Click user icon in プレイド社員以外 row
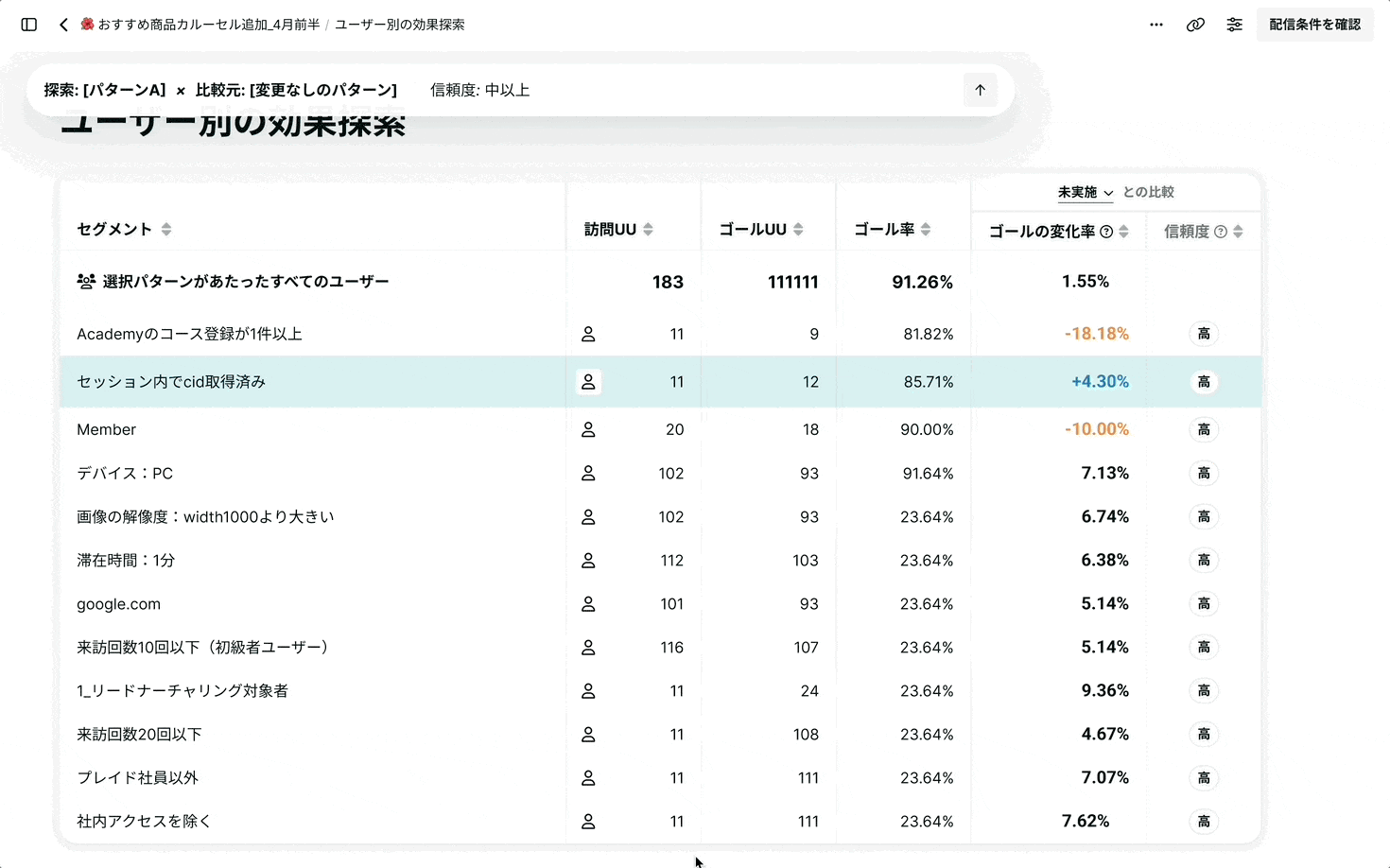Viewport: 1390px width, 868px height. (588, 777)
